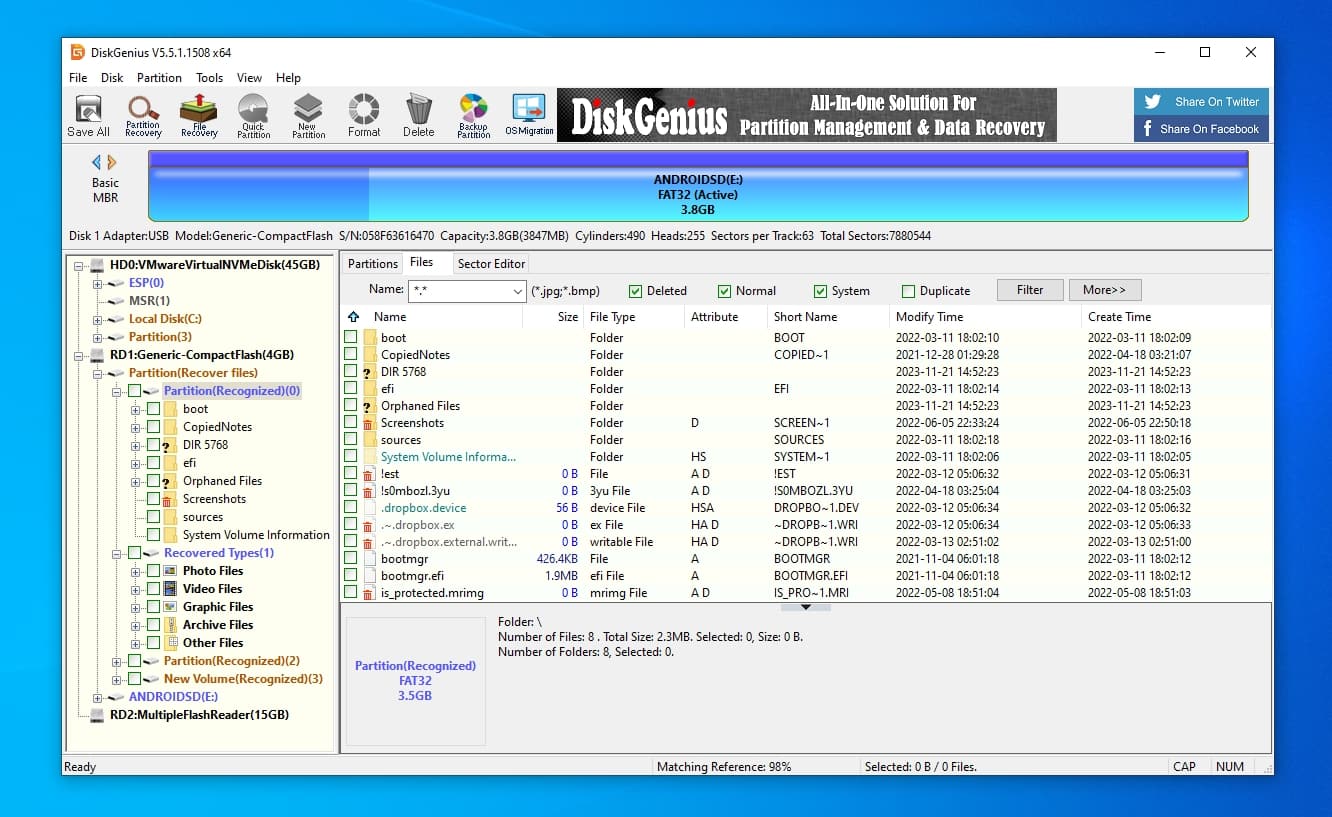Collapse the Partition(Recover files) tree node
This screenshot has width=1332, height=817.
[x=97, y=373]
